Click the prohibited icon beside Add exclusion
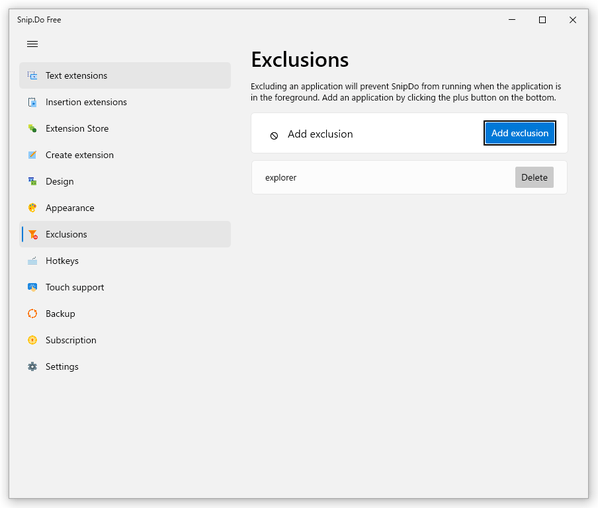Image resolution: width=598 pixels, height=508 pixels. (274, 135)
